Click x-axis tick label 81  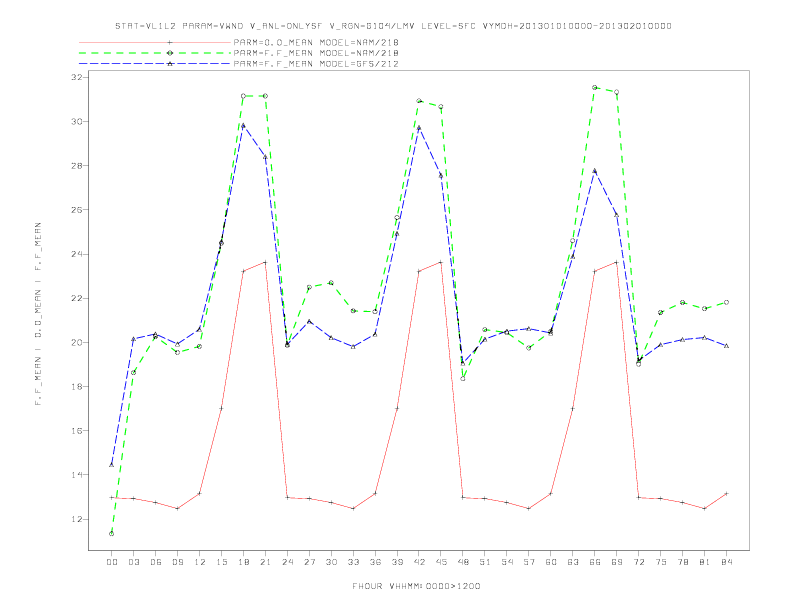click(705, 562)
